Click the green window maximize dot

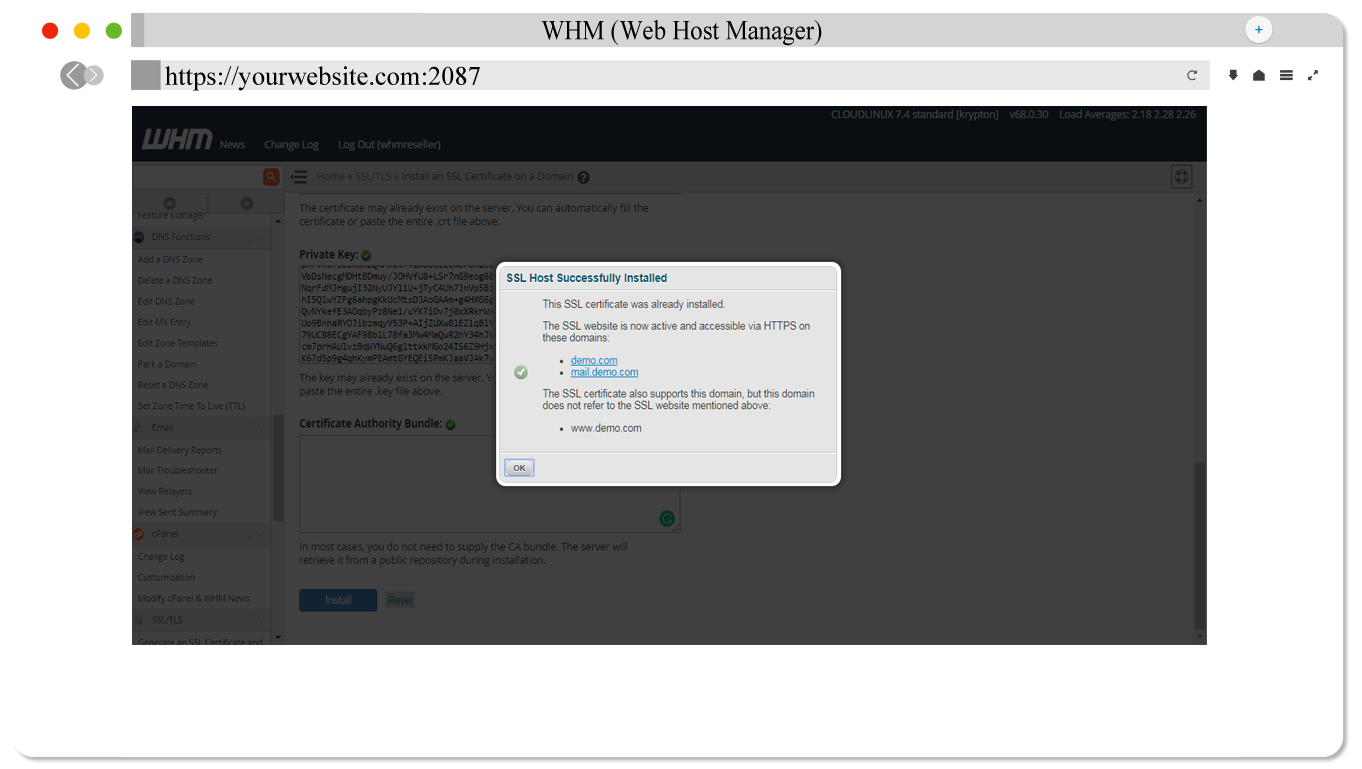point(114,31)
